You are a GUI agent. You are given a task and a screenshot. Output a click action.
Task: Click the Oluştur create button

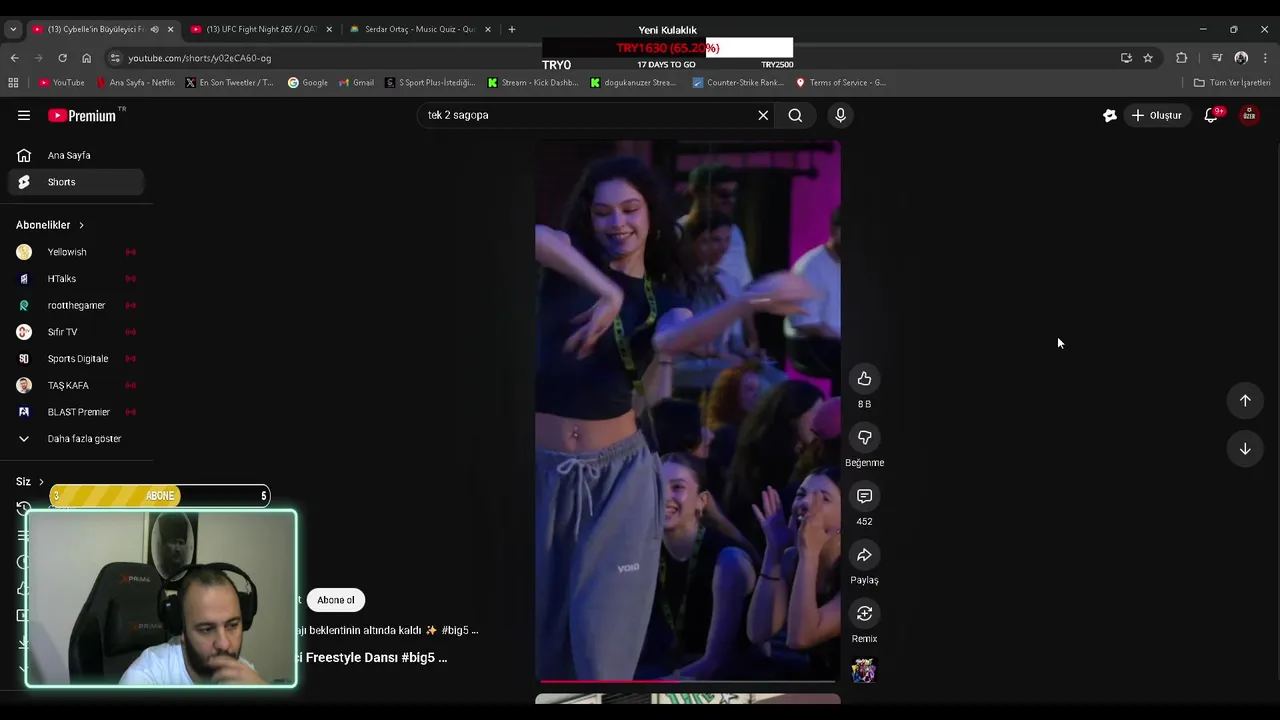(1157, 115)
